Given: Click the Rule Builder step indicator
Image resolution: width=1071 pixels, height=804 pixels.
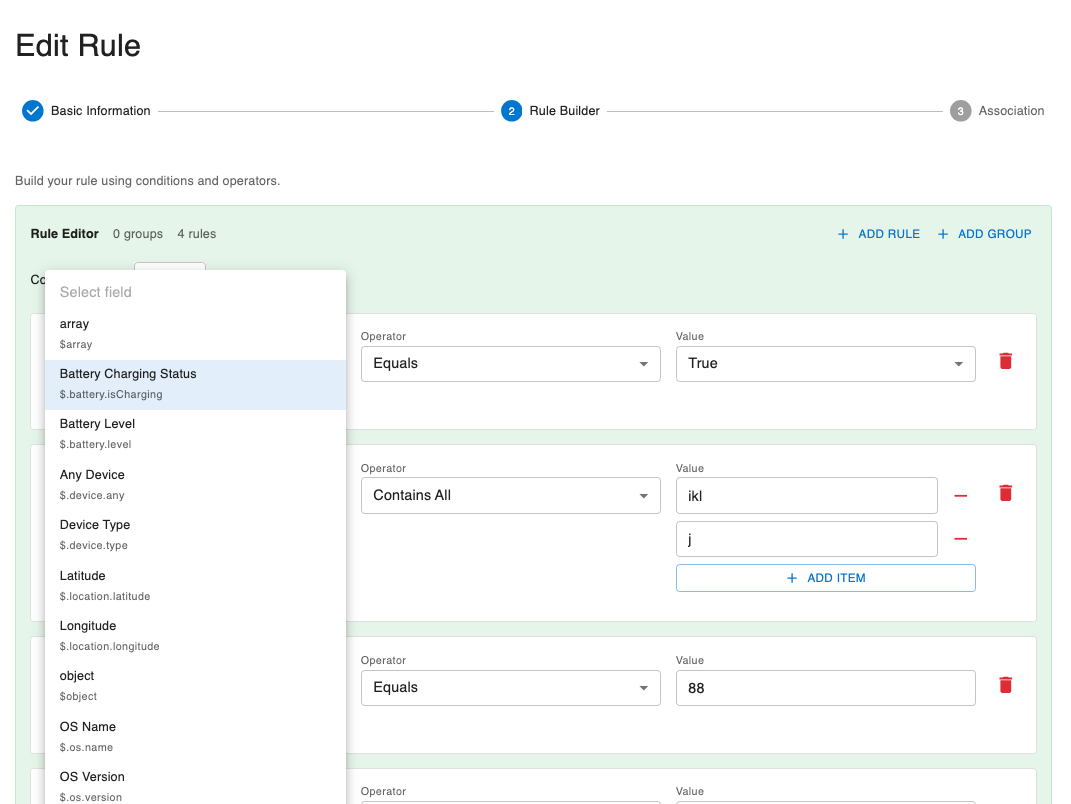Looking at the screenshot, I should pyautogui.click(x=512, y=110).
